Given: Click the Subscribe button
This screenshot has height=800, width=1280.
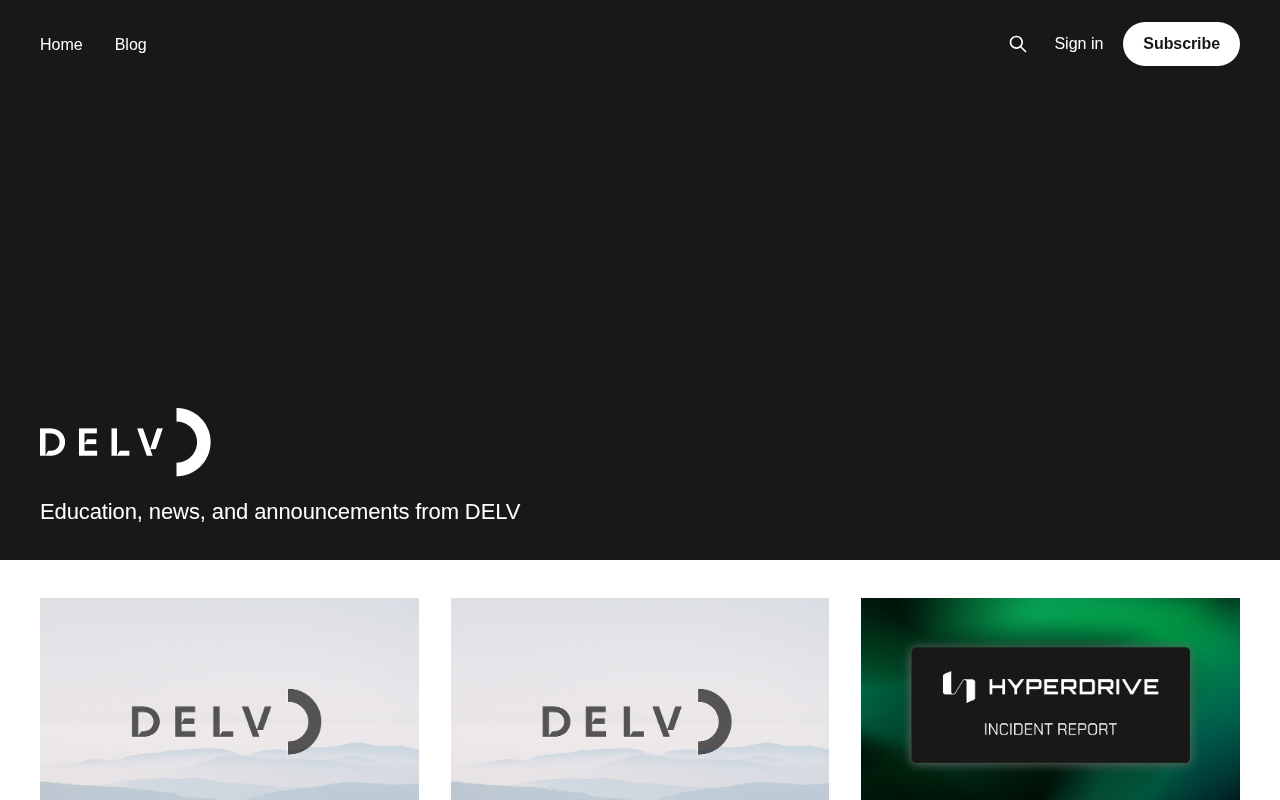Looking at the screenshot, I should point(1181,44).
